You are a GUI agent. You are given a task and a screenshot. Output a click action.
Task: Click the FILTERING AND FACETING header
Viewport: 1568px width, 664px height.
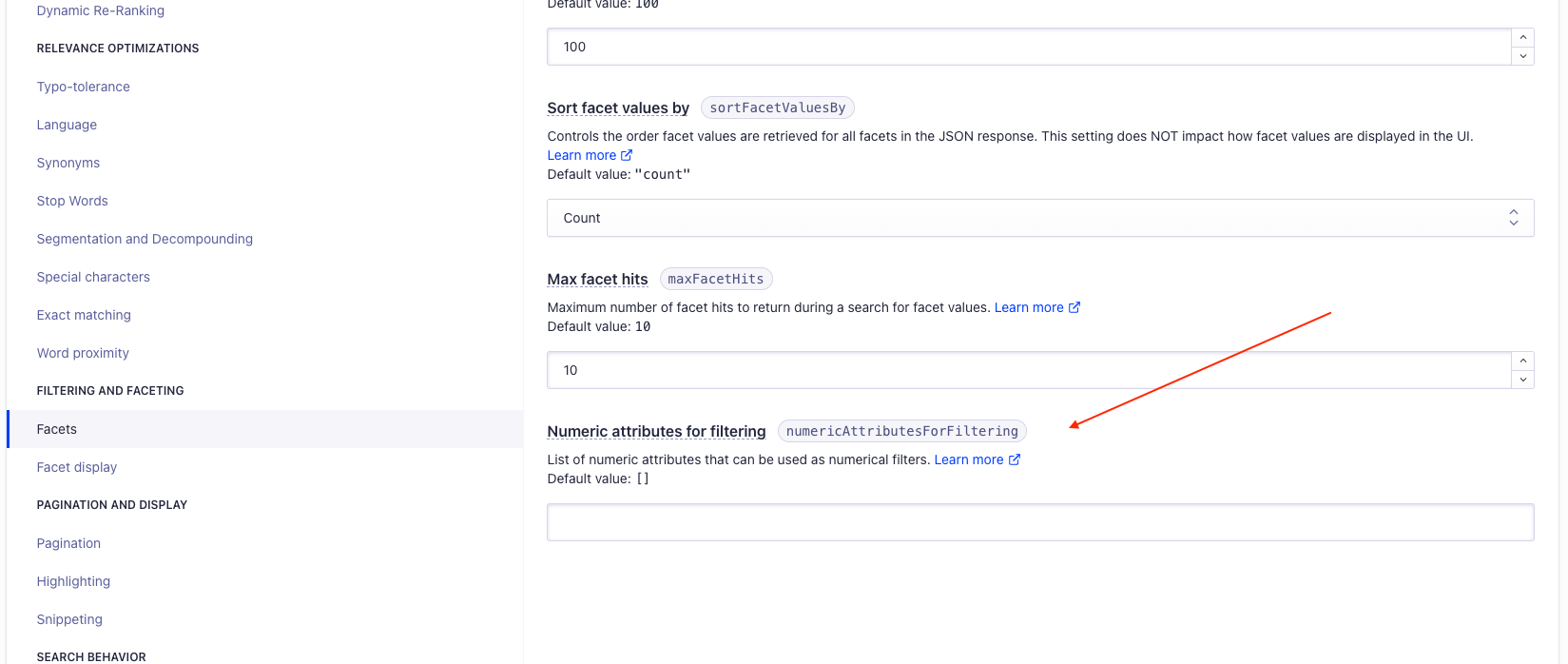[110, 391]
